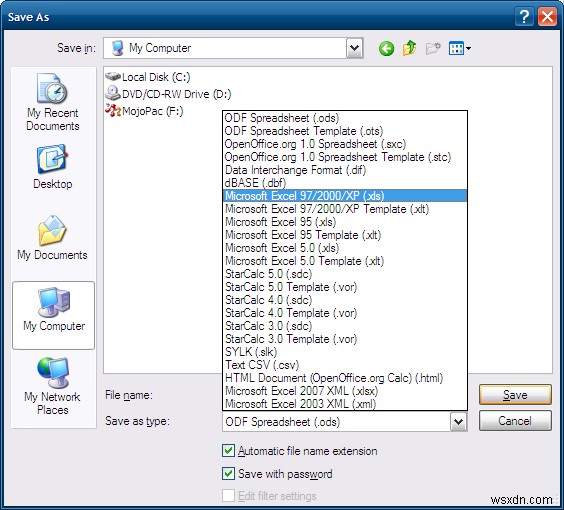Choose HTML Document (OpenOffice.org Calc) (.html)
The height and width of the screenshot is (510, 564).
(345, 378)
